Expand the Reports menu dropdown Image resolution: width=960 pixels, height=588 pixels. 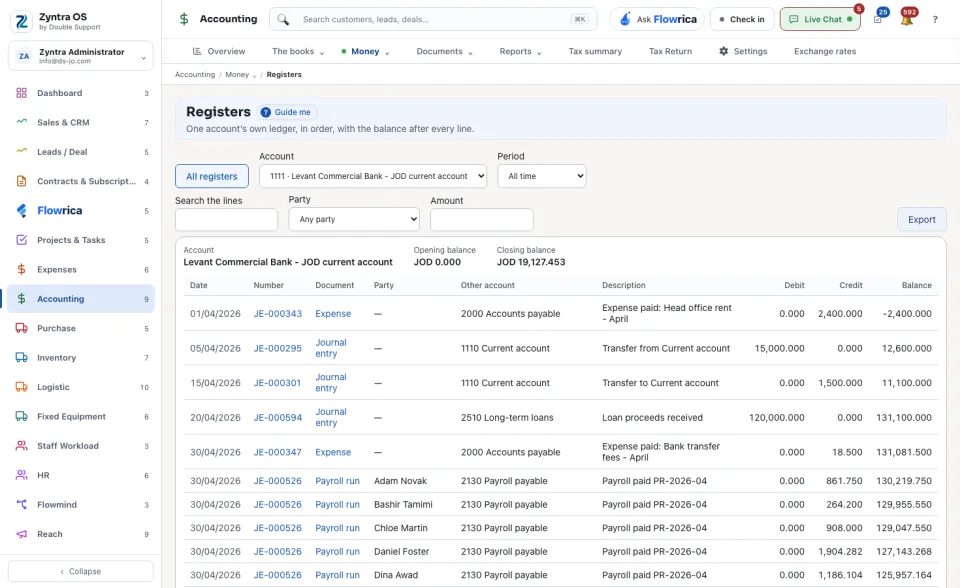[x=520, y=51]
